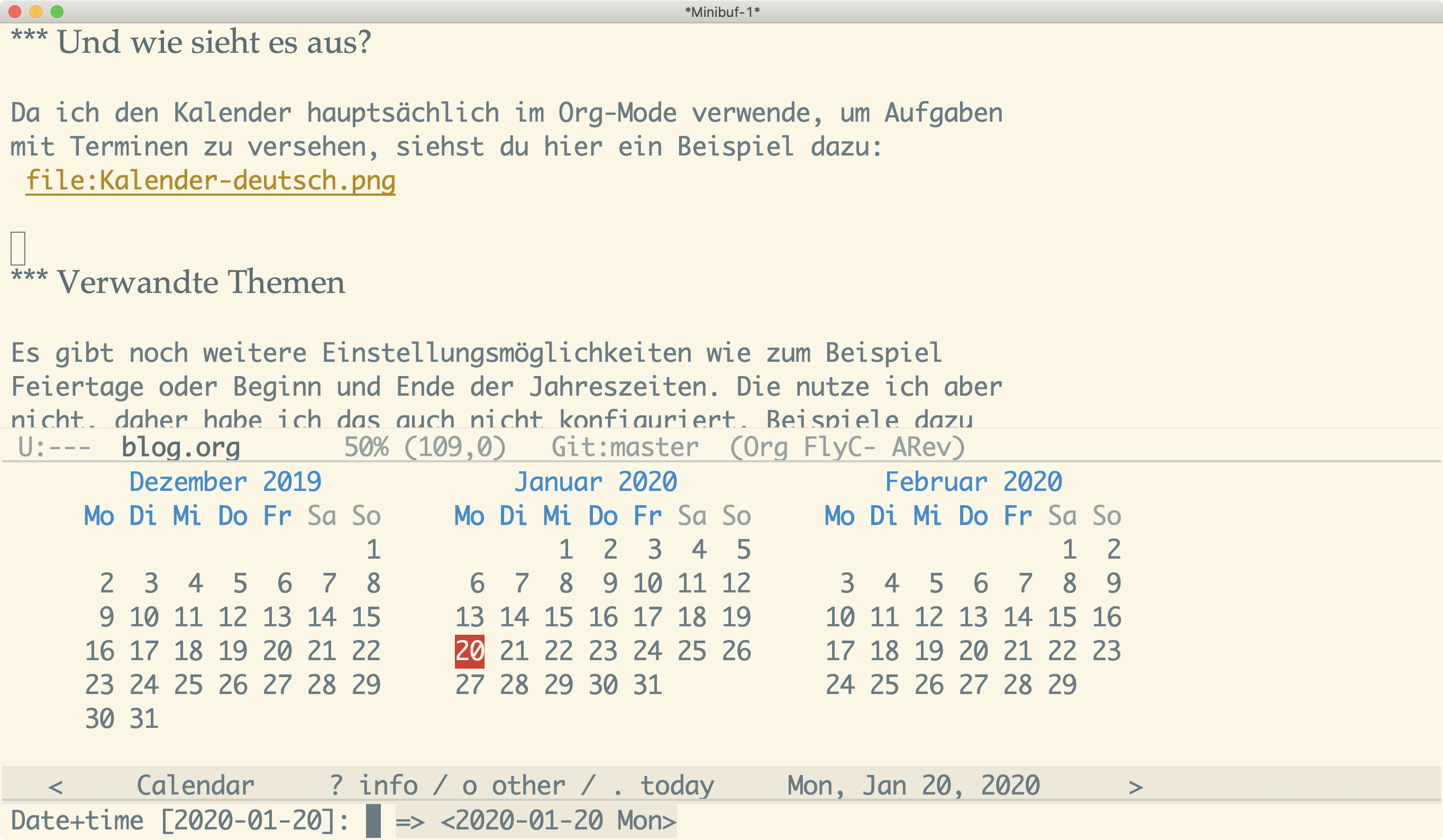Click the 'Februar 2020' month header
The height and width of the screenshot is (840, 1443).
973,481
